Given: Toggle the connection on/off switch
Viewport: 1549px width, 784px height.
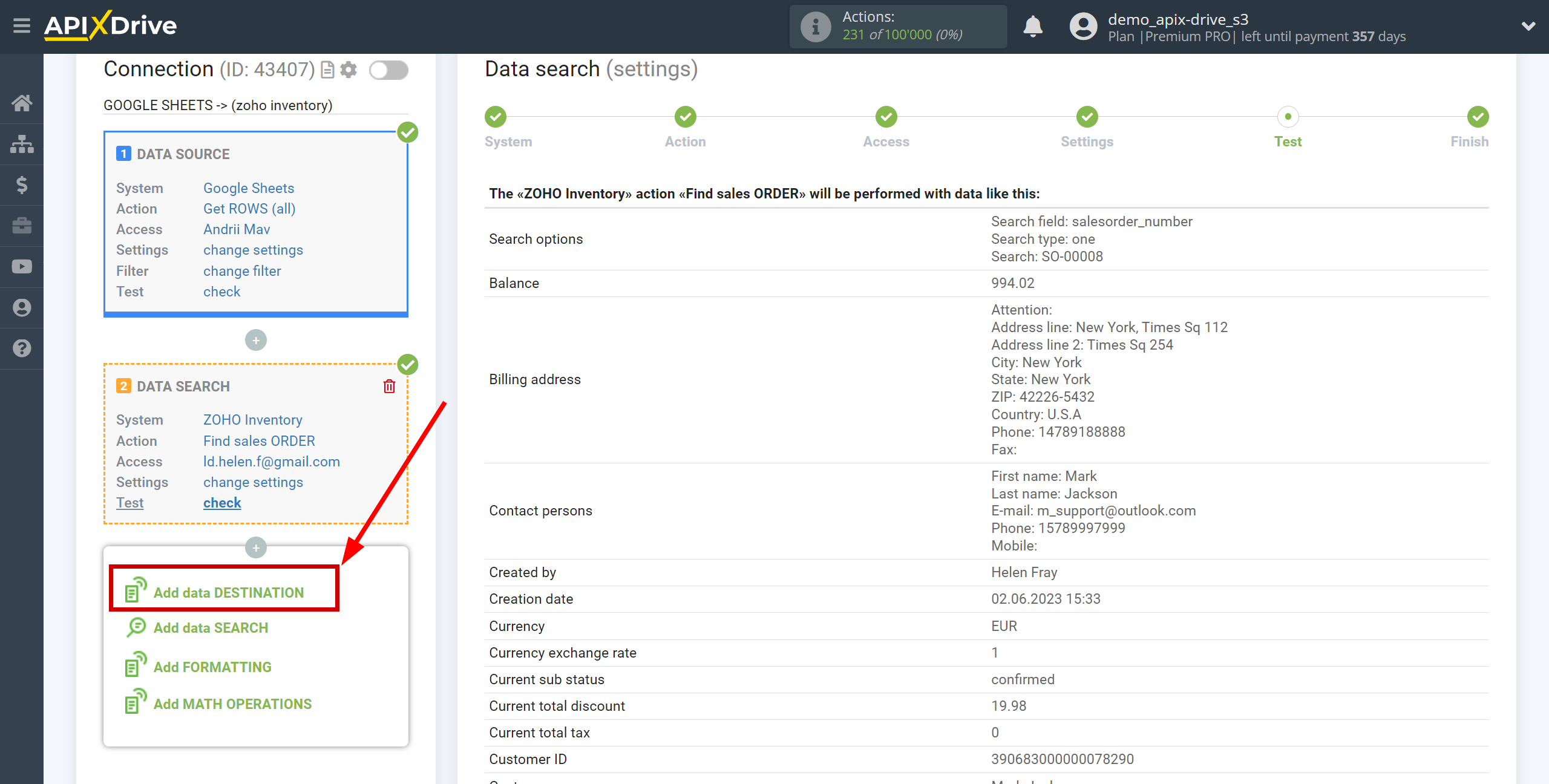Looking at the screenshot, I should coord(388,70).
